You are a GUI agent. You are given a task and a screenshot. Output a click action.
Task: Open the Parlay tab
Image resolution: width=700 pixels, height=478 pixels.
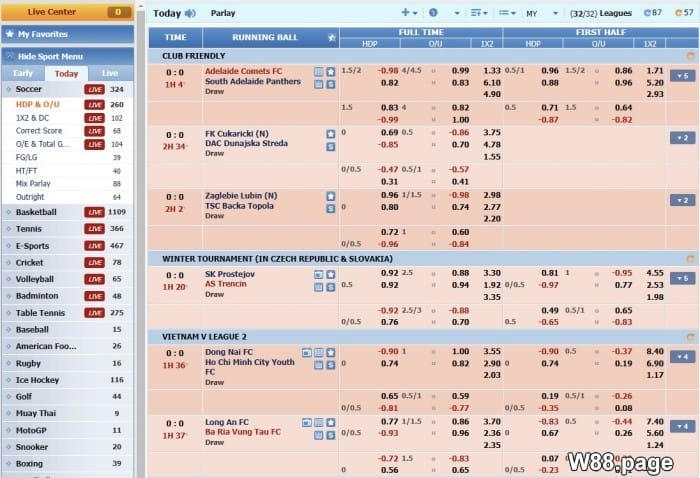pyautogui.click(x=223, y=13)
